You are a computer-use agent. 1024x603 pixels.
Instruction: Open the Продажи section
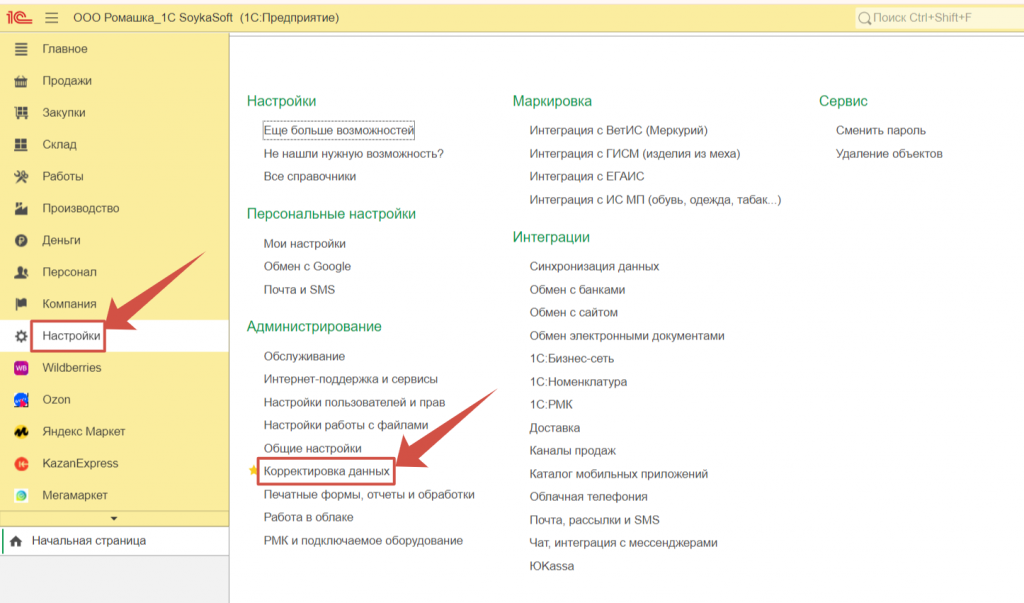pyautogui.click(x=66, y=81)
